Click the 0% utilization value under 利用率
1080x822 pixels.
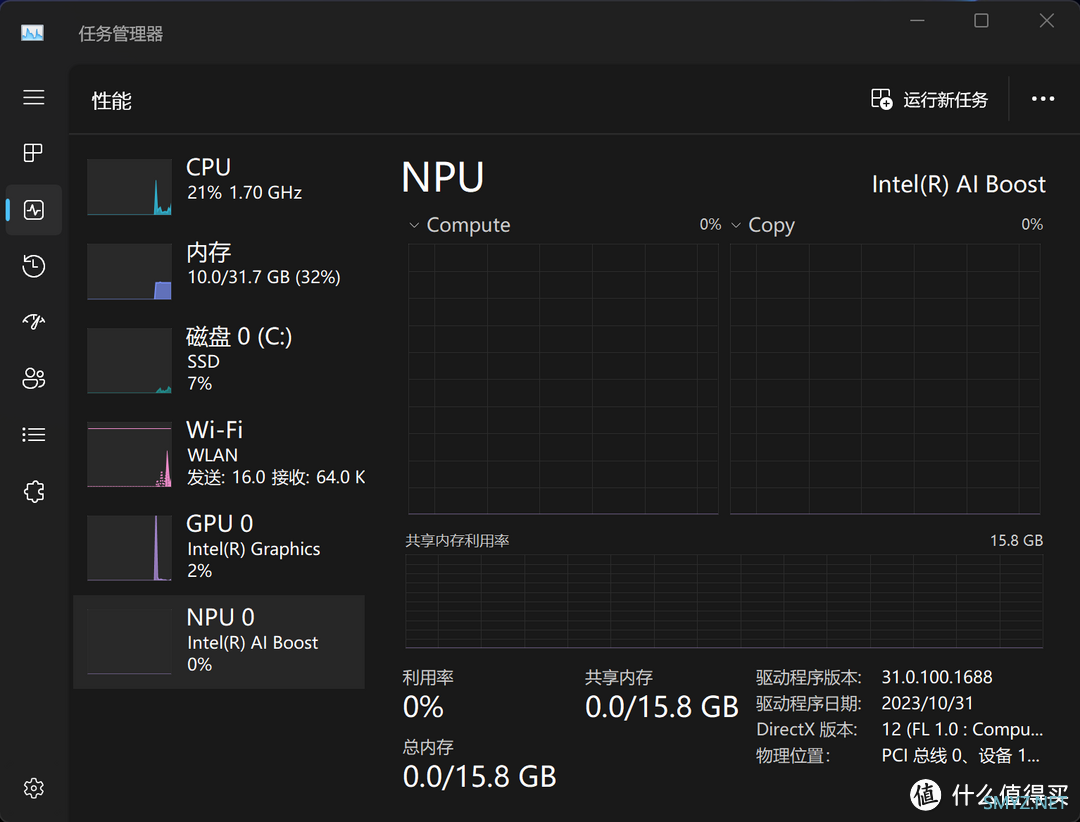423,707
